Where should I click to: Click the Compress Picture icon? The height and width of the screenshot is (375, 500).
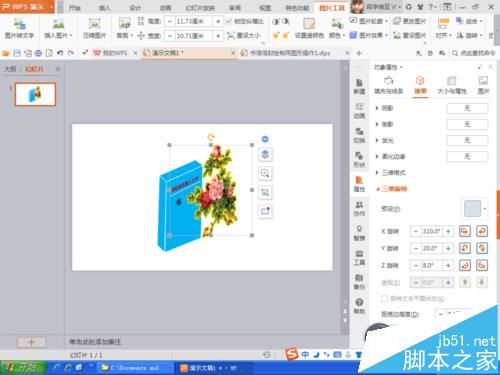pos(94,24)
